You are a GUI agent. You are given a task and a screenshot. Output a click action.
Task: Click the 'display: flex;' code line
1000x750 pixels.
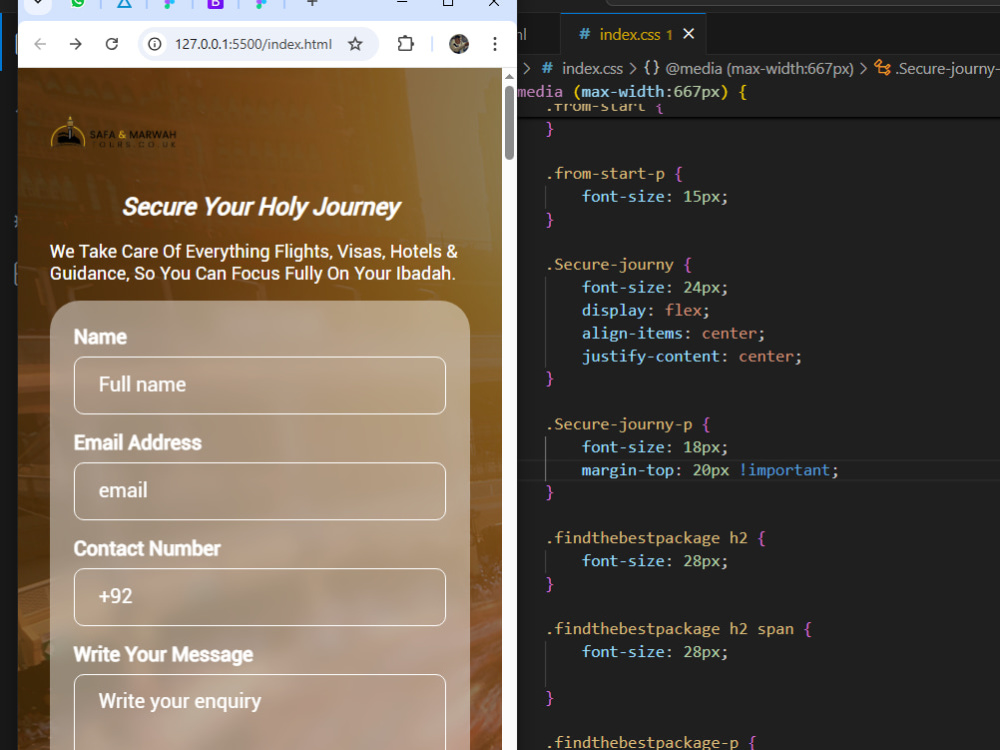[x=645, y=311]
